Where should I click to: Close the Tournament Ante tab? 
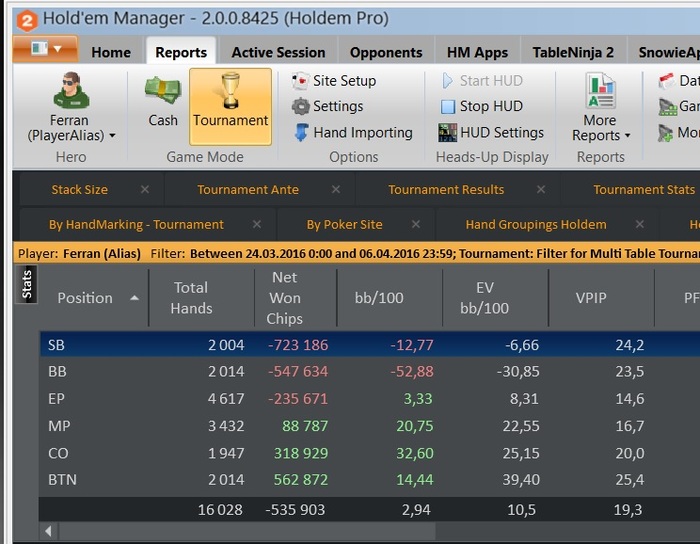pyautogui.click(x=336, y=189)
